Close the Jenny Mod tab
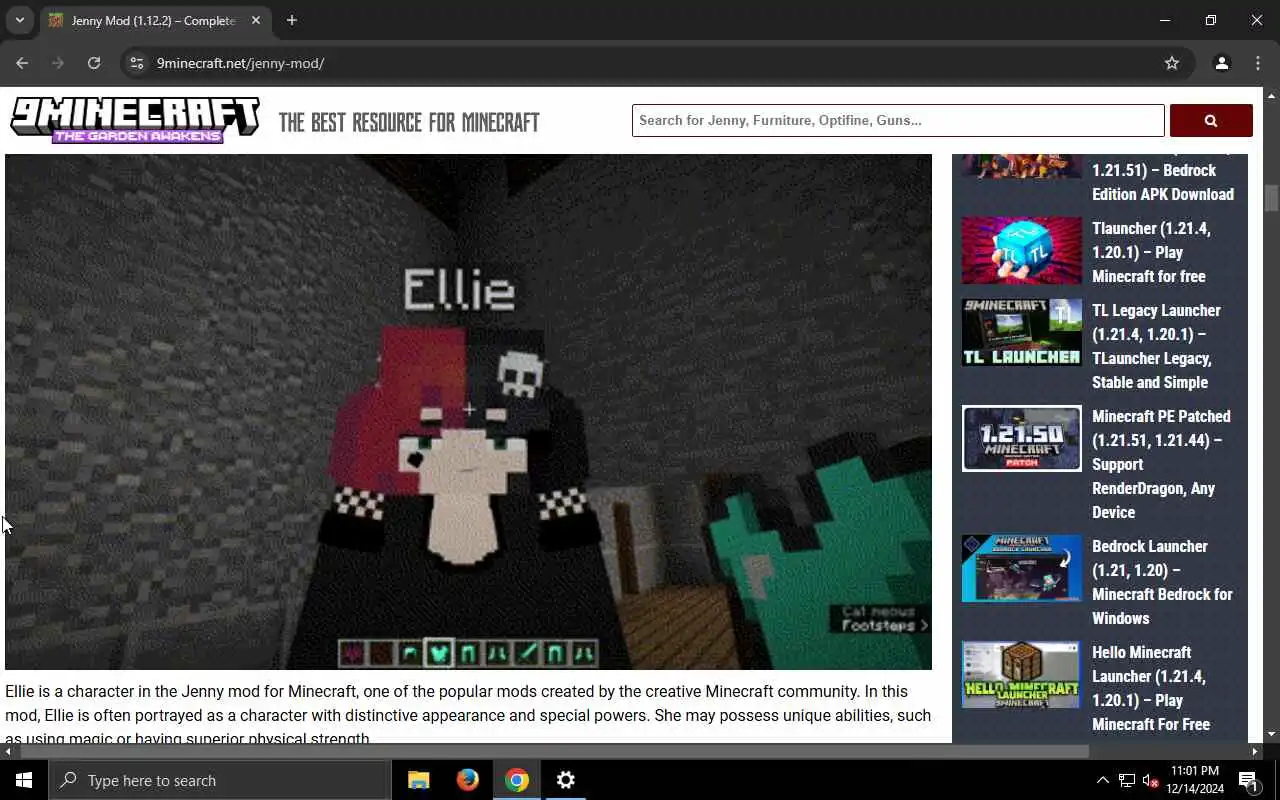The height and width of the screenshot is (800, 1280). pos(256,20)
